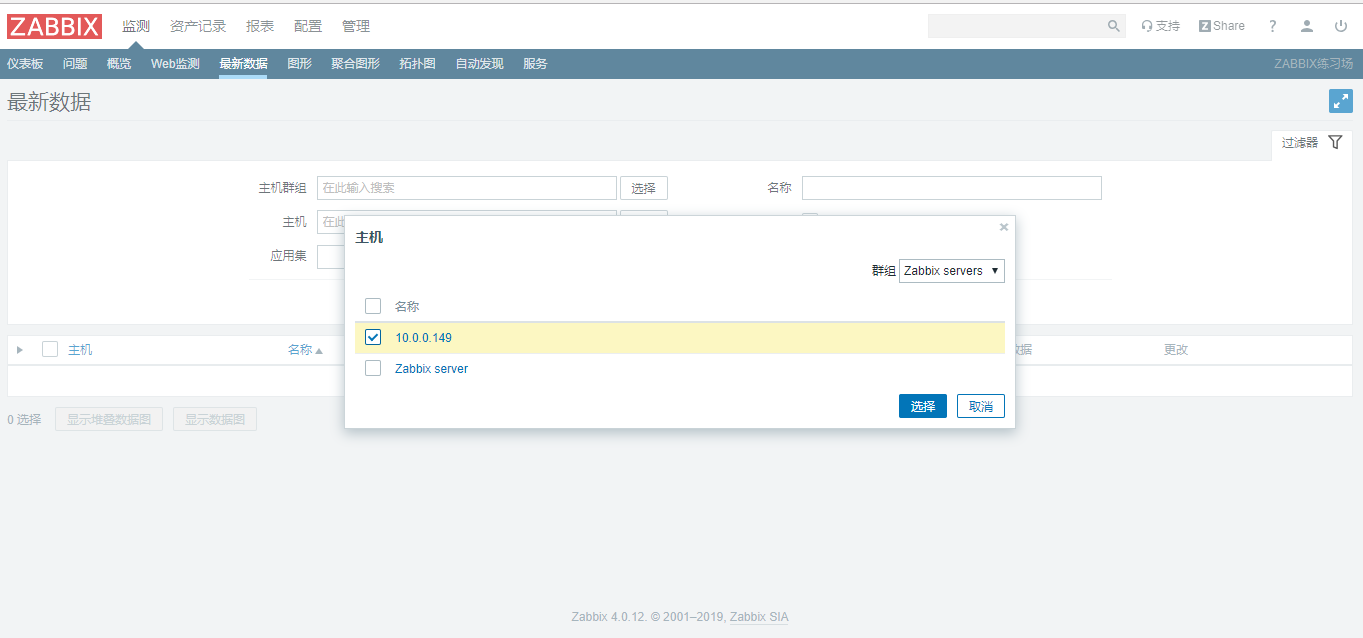Open the user profile icon
Image resolution: width=1363 pixels, height=638 pixels.
coord(1307,26)
